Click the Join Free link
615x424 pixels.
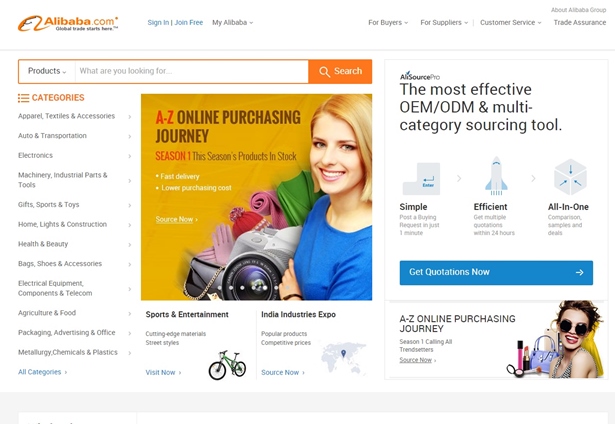pyautogui.click(x=189, y=23)
